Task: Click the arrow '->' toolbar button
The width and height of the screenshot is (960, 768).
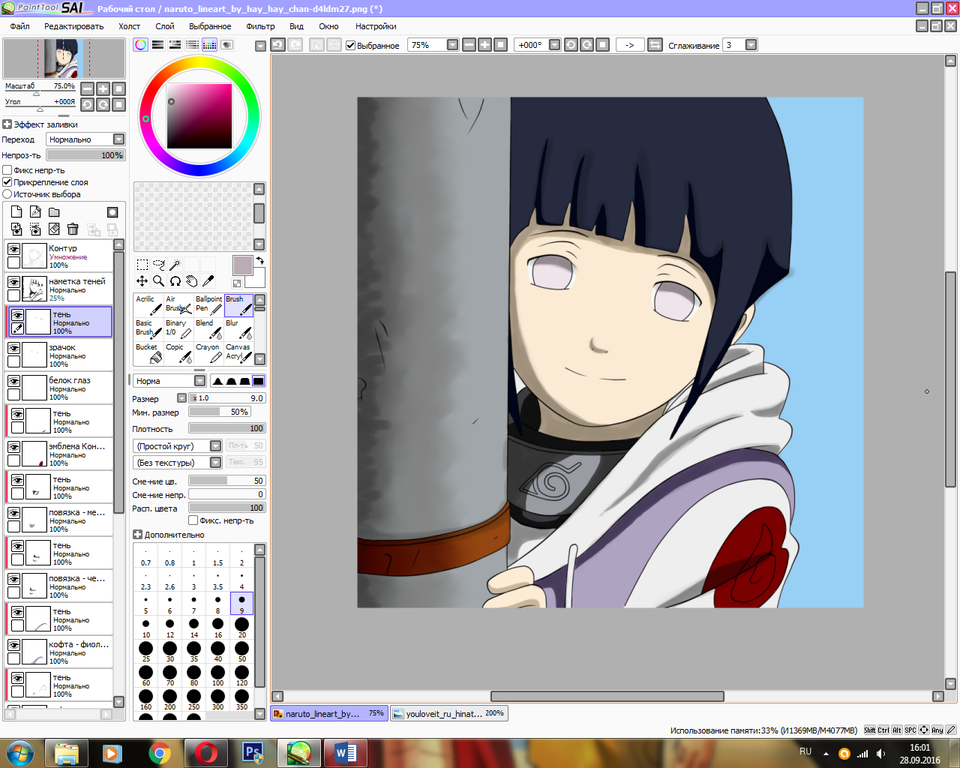Action: [629, 45]
